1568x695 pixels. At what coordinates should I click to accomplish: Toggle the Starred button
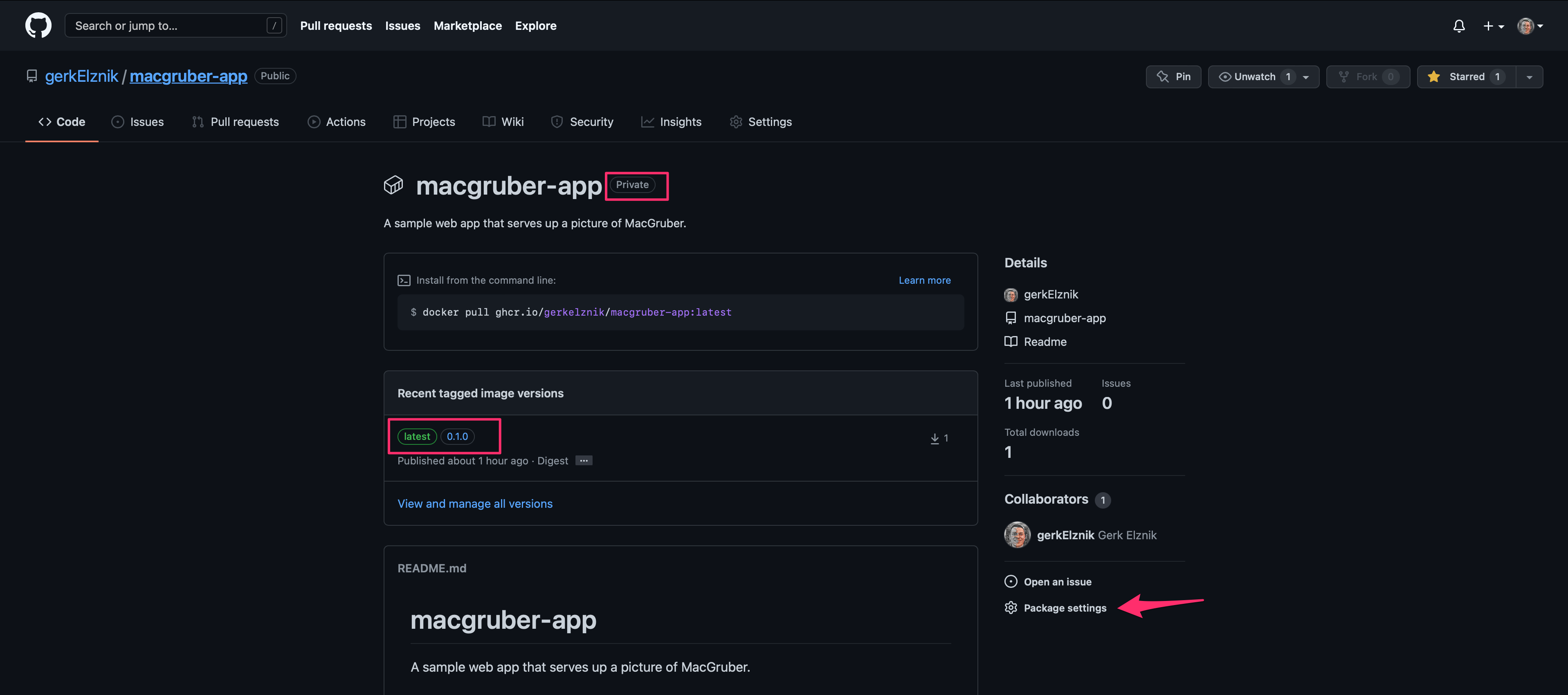point(1466,77)
